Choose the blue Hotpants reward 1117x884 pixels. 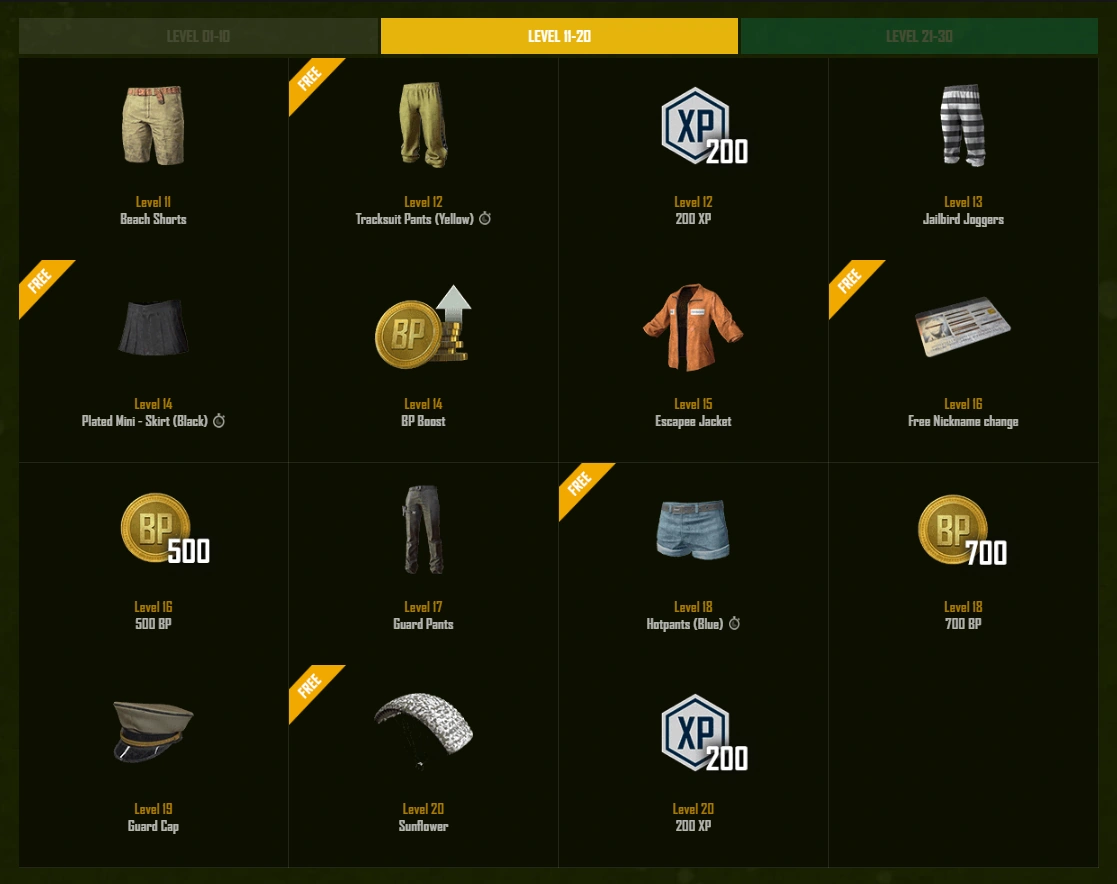693,529
